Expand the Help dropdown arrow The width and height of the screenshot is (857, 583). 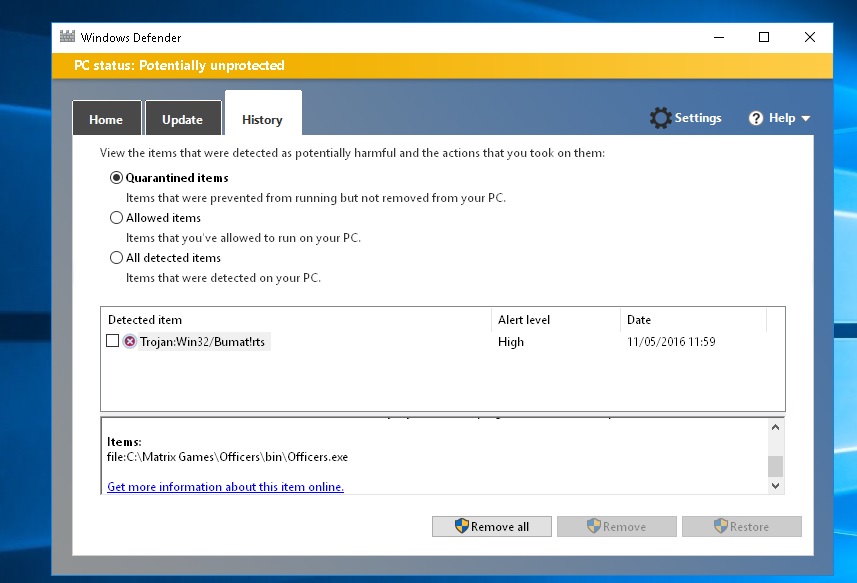[x=806, y=119]
